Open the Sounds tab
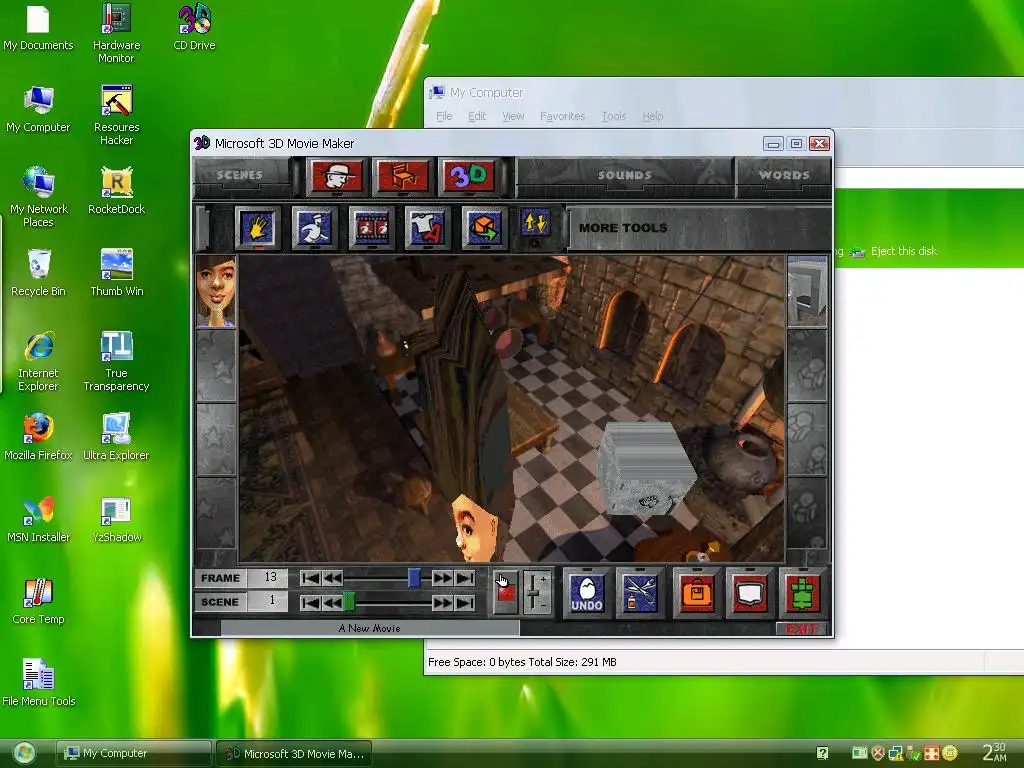Viewport: 1024px width, 768px height. (624, 175)
